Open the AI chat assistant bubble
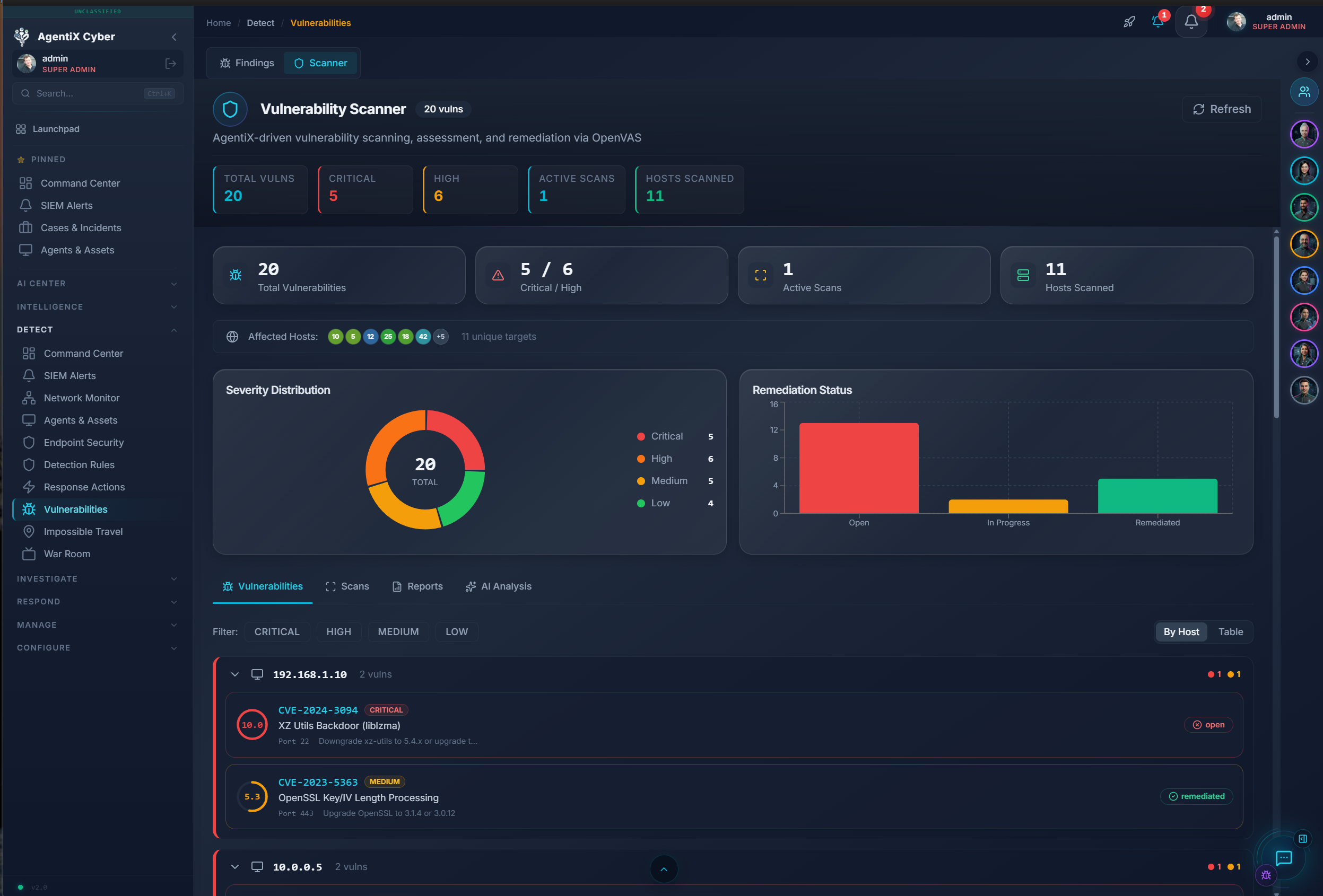 click(x=1284, y=859)
